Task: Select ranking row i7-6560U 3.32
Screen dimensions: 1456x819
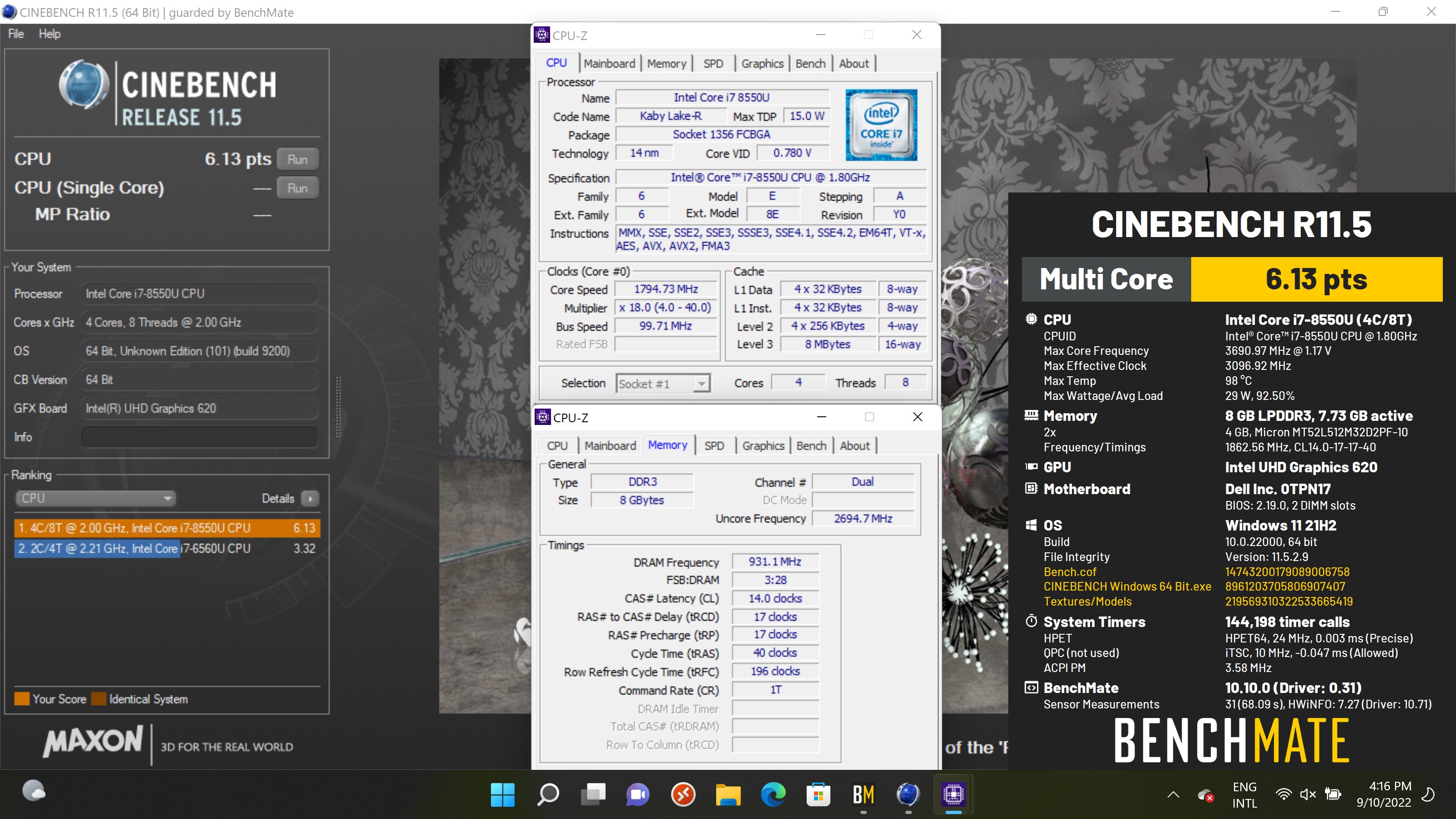Action: (x=167, y=548)
